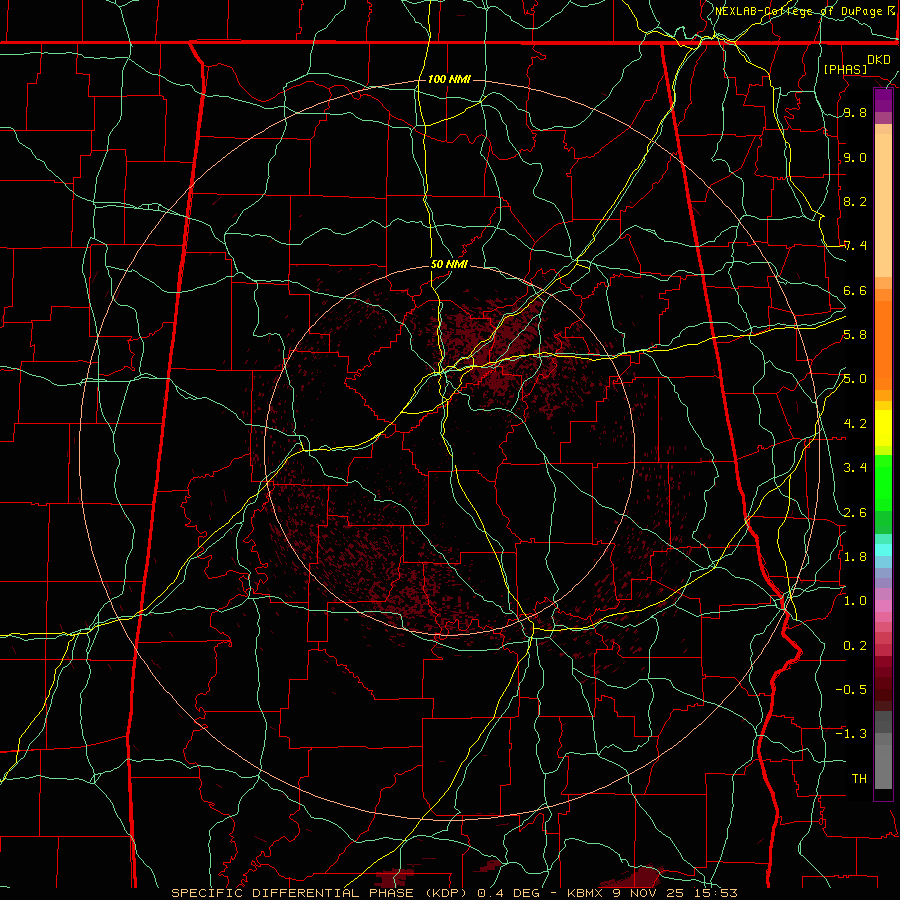This screenshot has width=900, height=900.
Task: Select the 50 NMI range ring label
Action: pyautogui.click(x=449, y=265)
